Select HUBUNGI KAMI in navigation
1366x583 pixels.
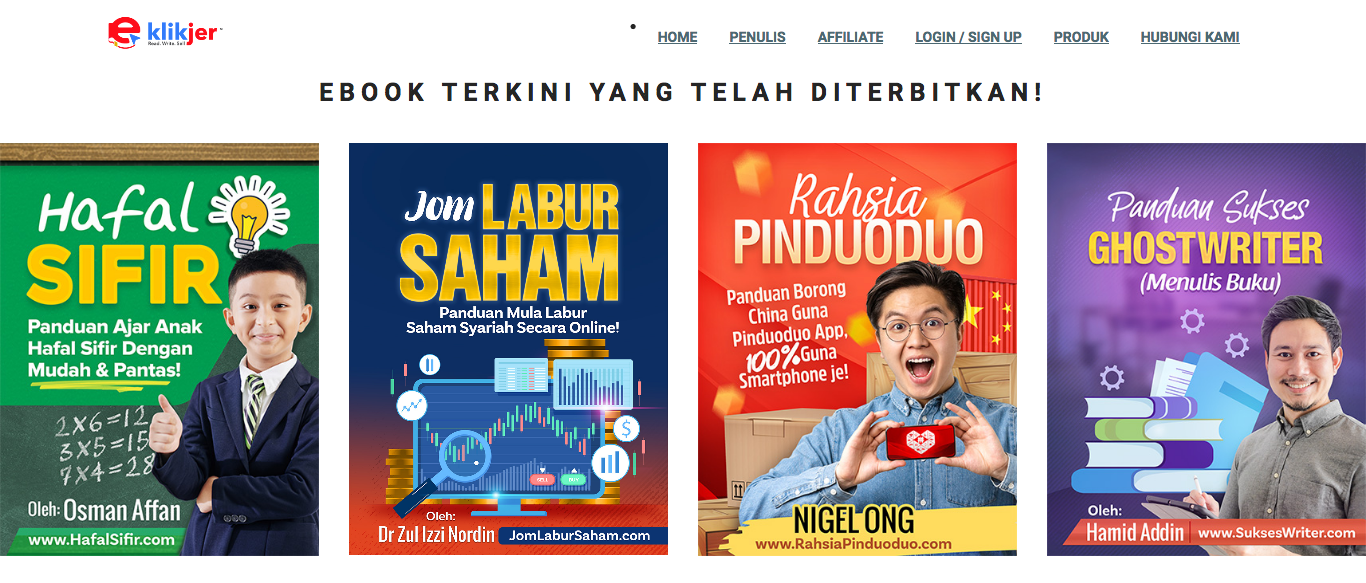coord(1190,37)
